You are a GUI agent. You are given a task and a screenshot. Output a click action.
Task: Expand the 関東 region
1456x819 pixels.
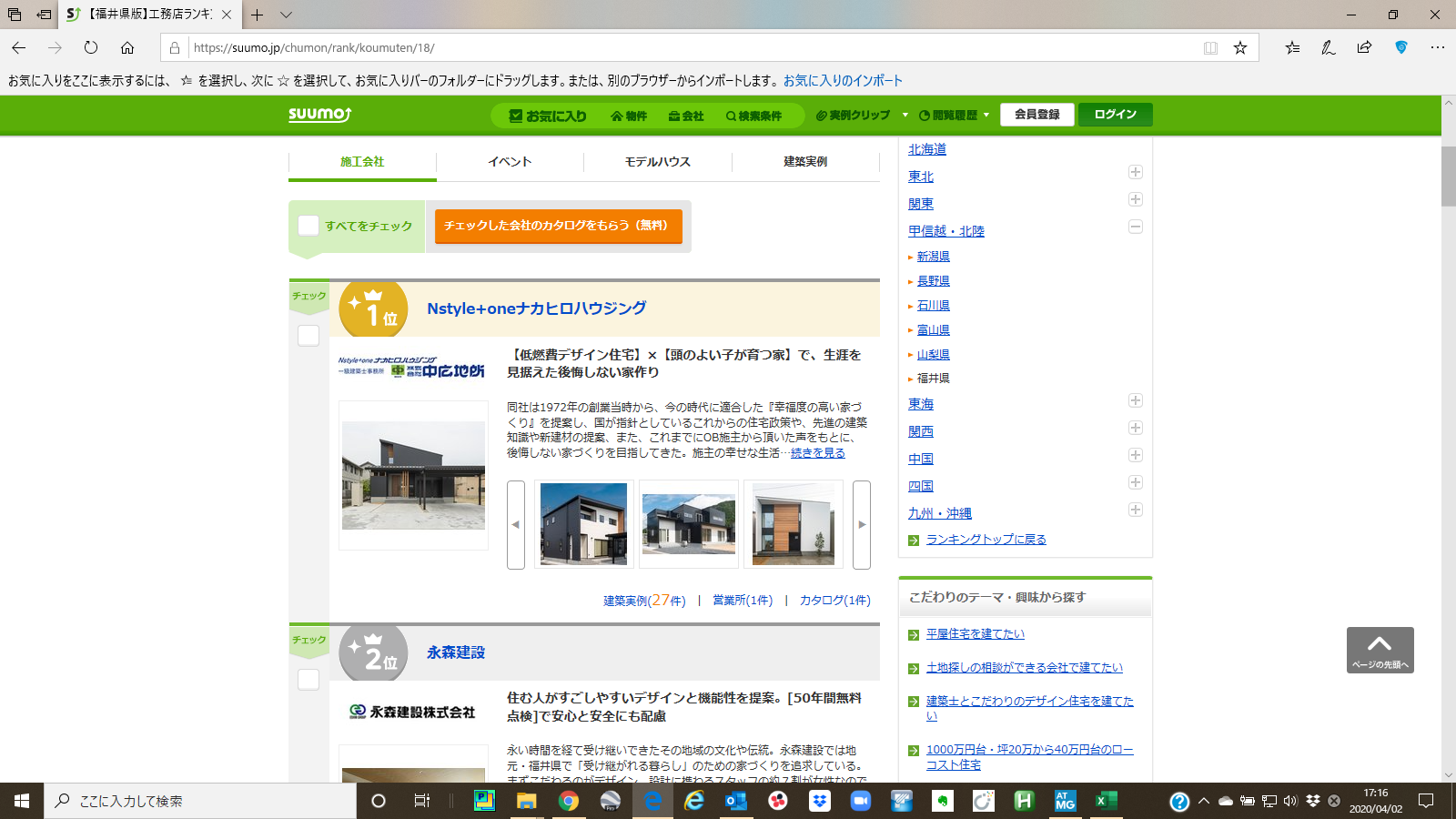pyautogui.click(x=1136, y=199)
